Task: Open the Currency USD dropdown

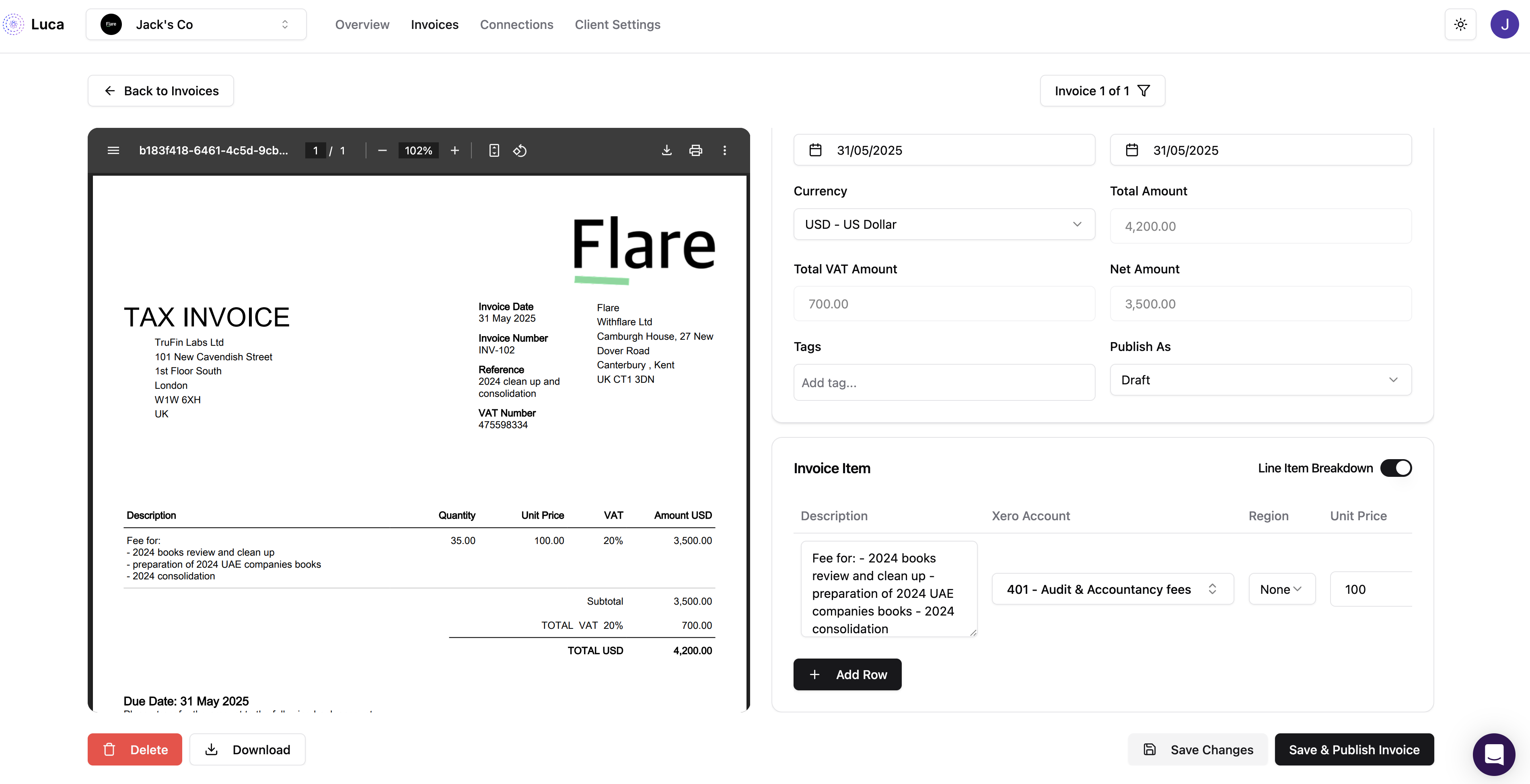Action: click(944, 224)
